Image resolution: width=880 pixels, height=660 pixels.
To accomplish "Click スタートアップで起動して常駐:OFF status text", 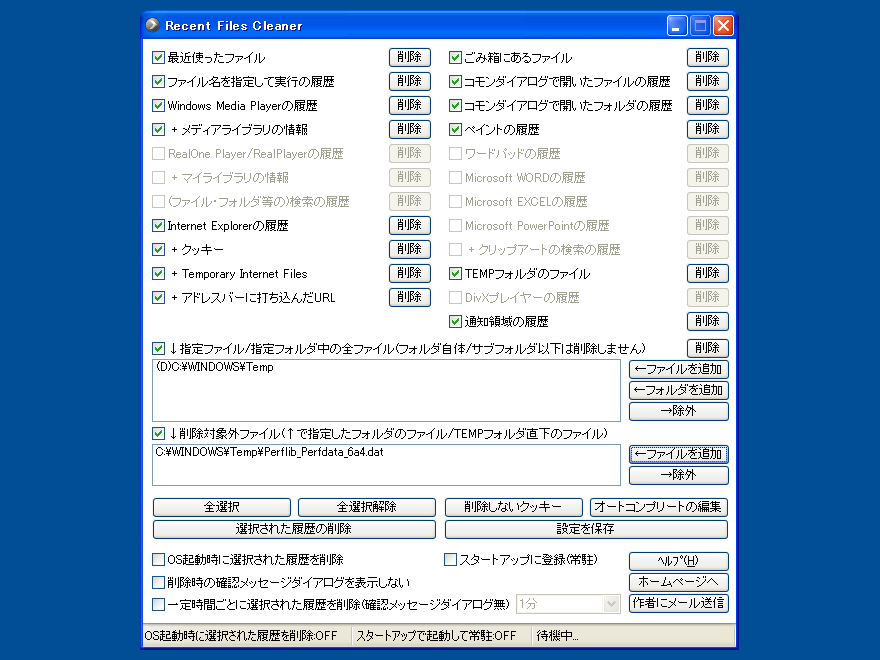I will tap(436, 636).
